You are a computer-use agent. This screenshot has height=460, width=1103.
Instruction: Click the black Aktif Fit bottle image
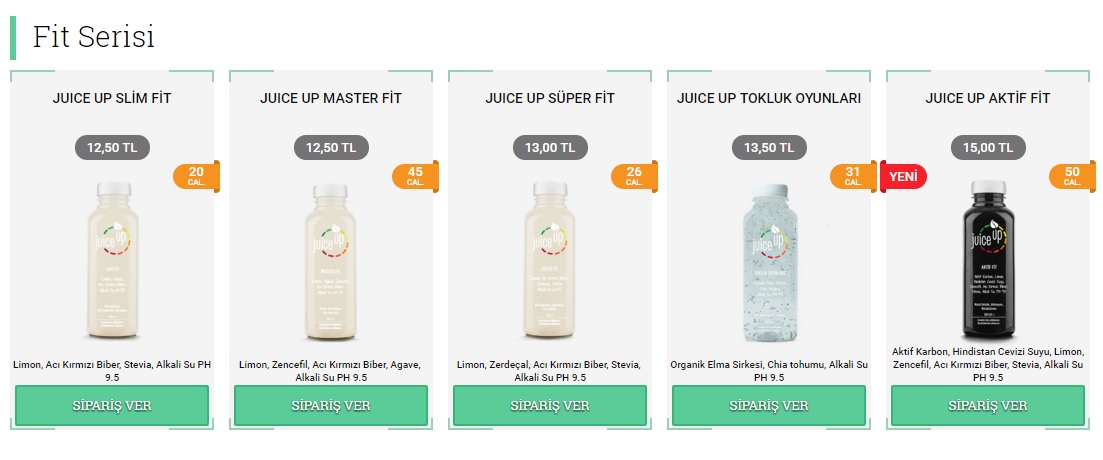click(988, 260)
